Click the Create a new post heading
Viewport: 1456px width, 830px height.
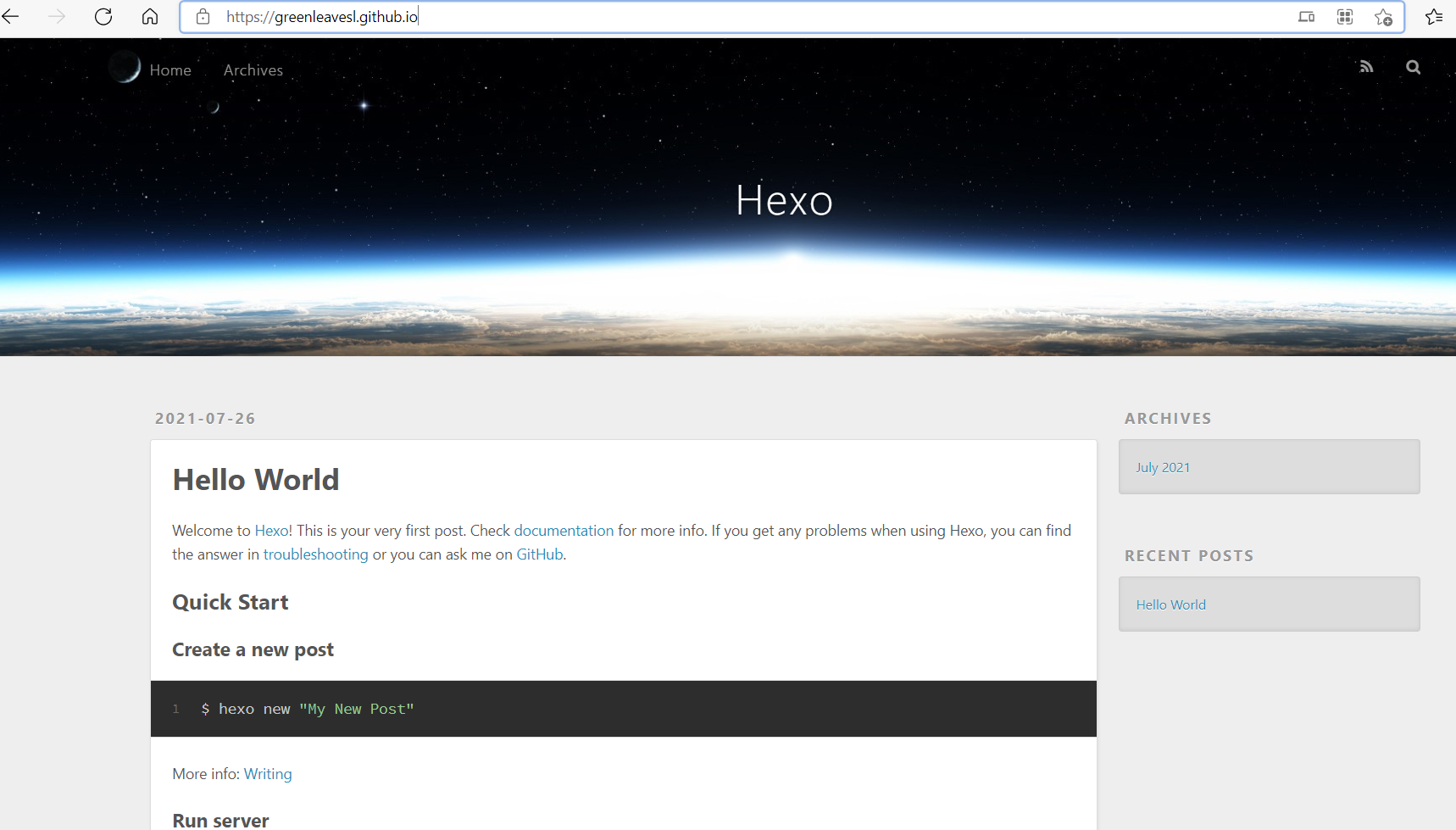coord(253,650)
